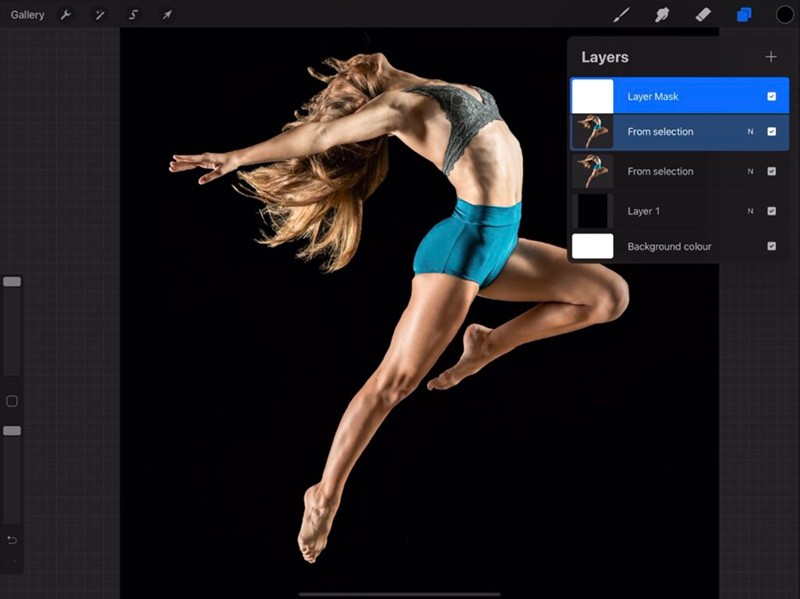Select the Adjustments magic wand icon
Screen dimensions: 800x599
pyautogui.click(x=99, y=14)
